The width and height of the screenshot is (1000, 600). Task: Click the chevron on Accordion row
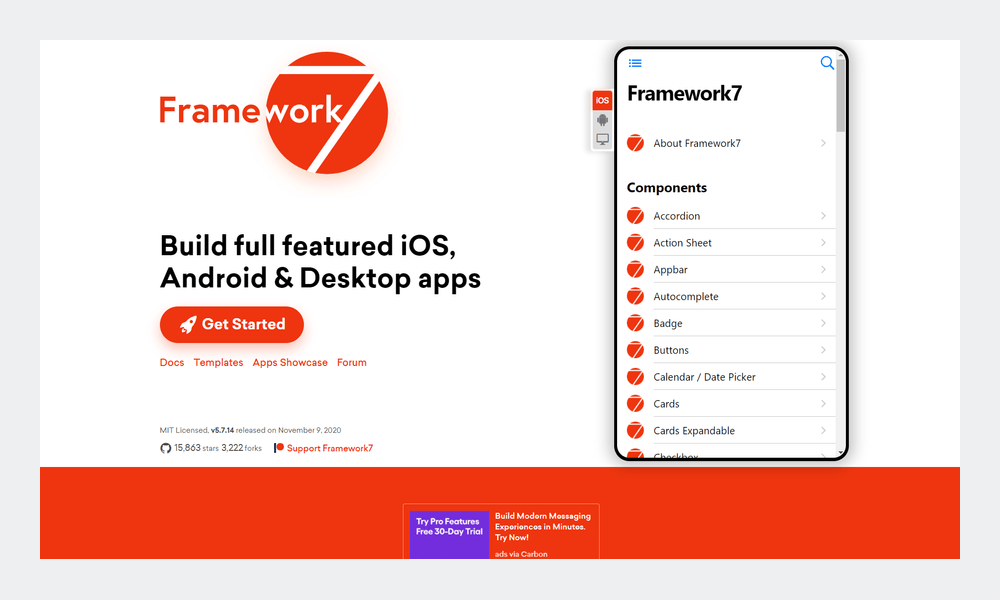coord(823,216)
